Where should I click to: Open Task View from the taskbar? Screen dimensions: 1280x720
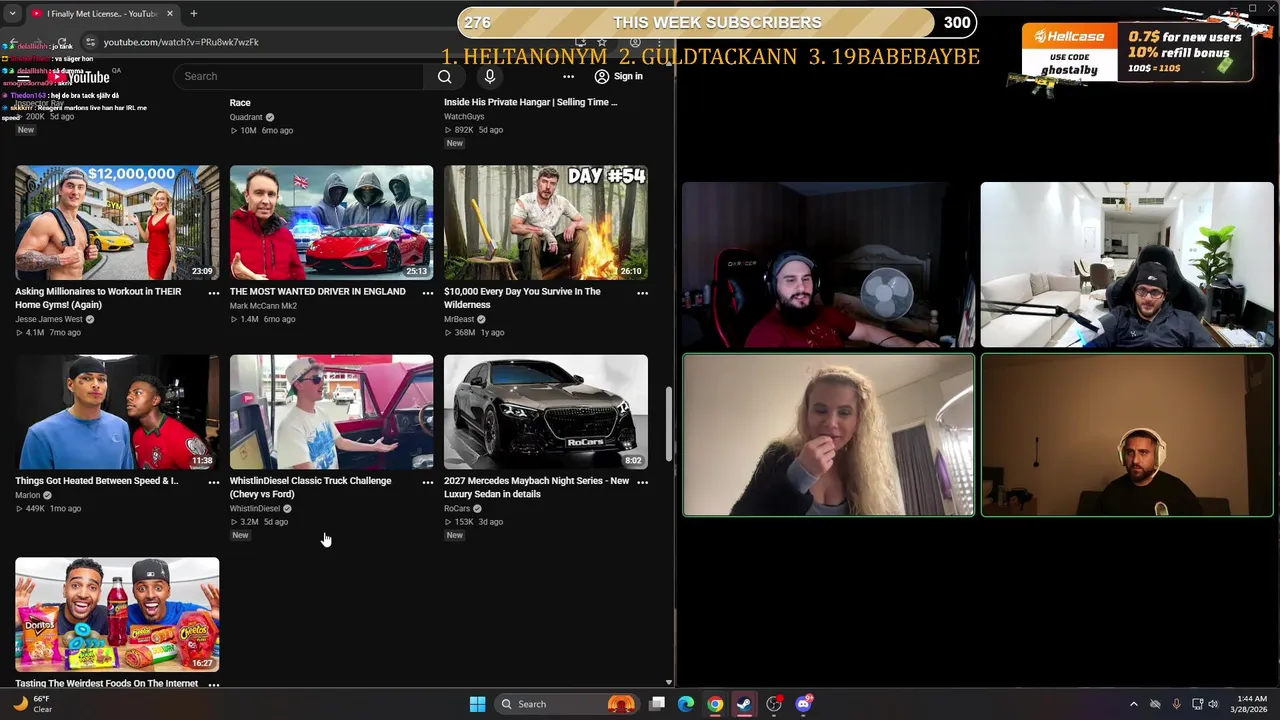point(657,704)
